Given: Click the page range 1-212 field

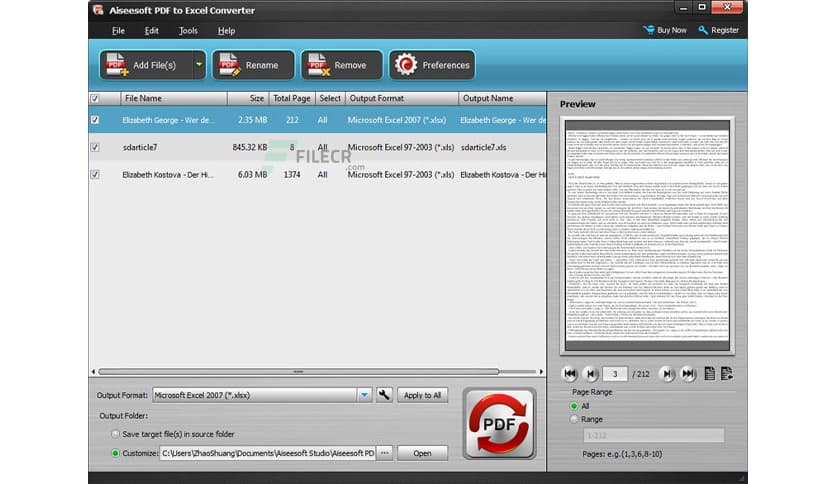Looking at the screenshot, I should coord(654,435).
